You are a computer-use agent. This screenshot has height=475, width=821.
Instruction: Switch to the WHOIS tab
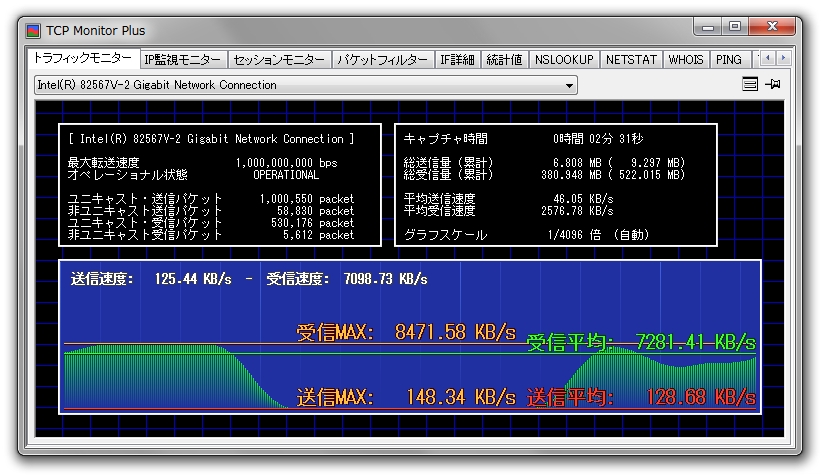click(686, 60)
